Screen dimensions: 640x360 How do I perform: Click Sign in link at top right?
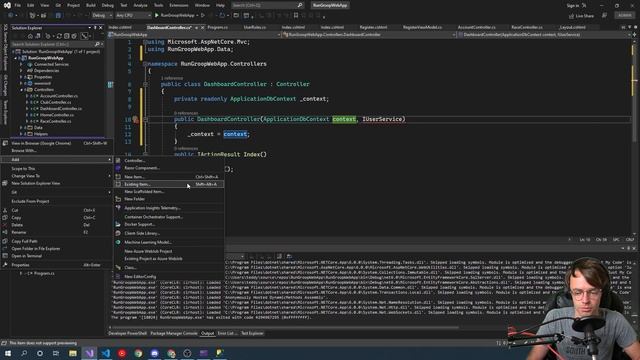pos(573,5)
